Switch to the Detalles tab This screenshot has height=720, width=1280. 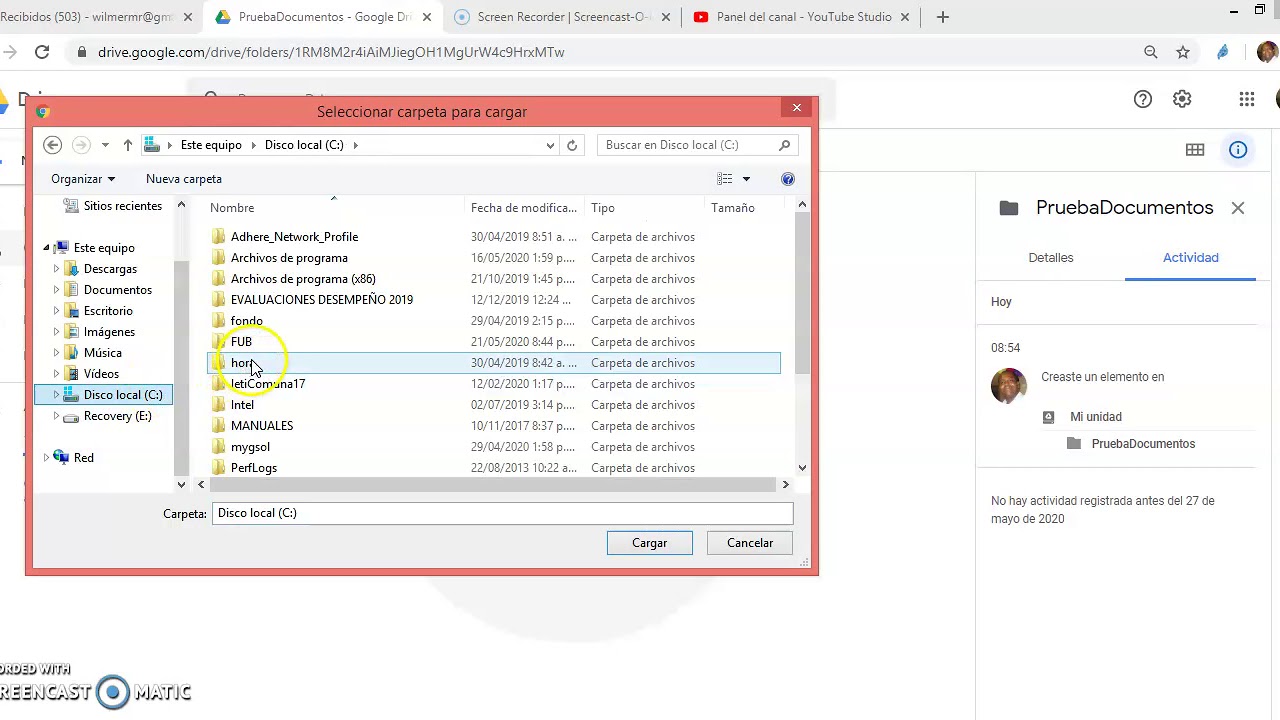pyautogui.click(x=1051, y=258)
